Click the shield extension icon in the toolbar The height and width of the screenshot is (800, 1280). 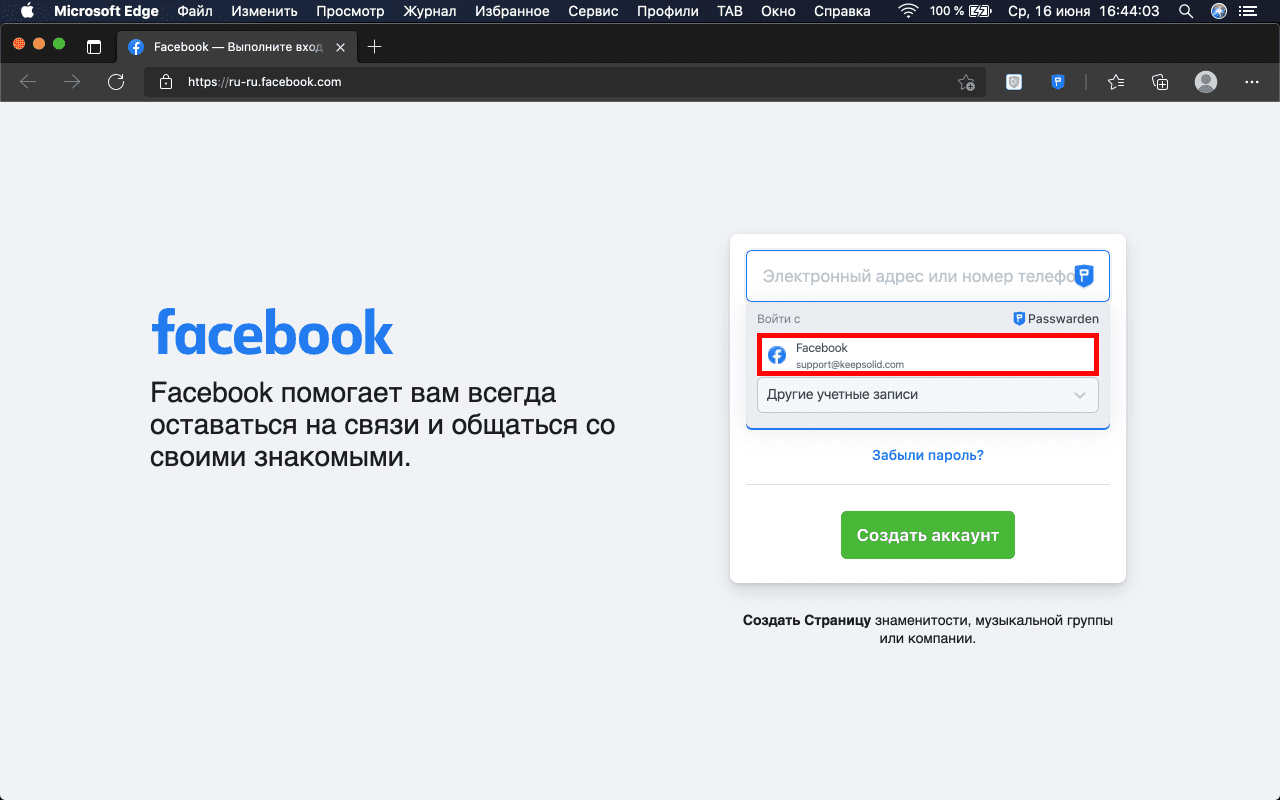(x=1014, y=82)
